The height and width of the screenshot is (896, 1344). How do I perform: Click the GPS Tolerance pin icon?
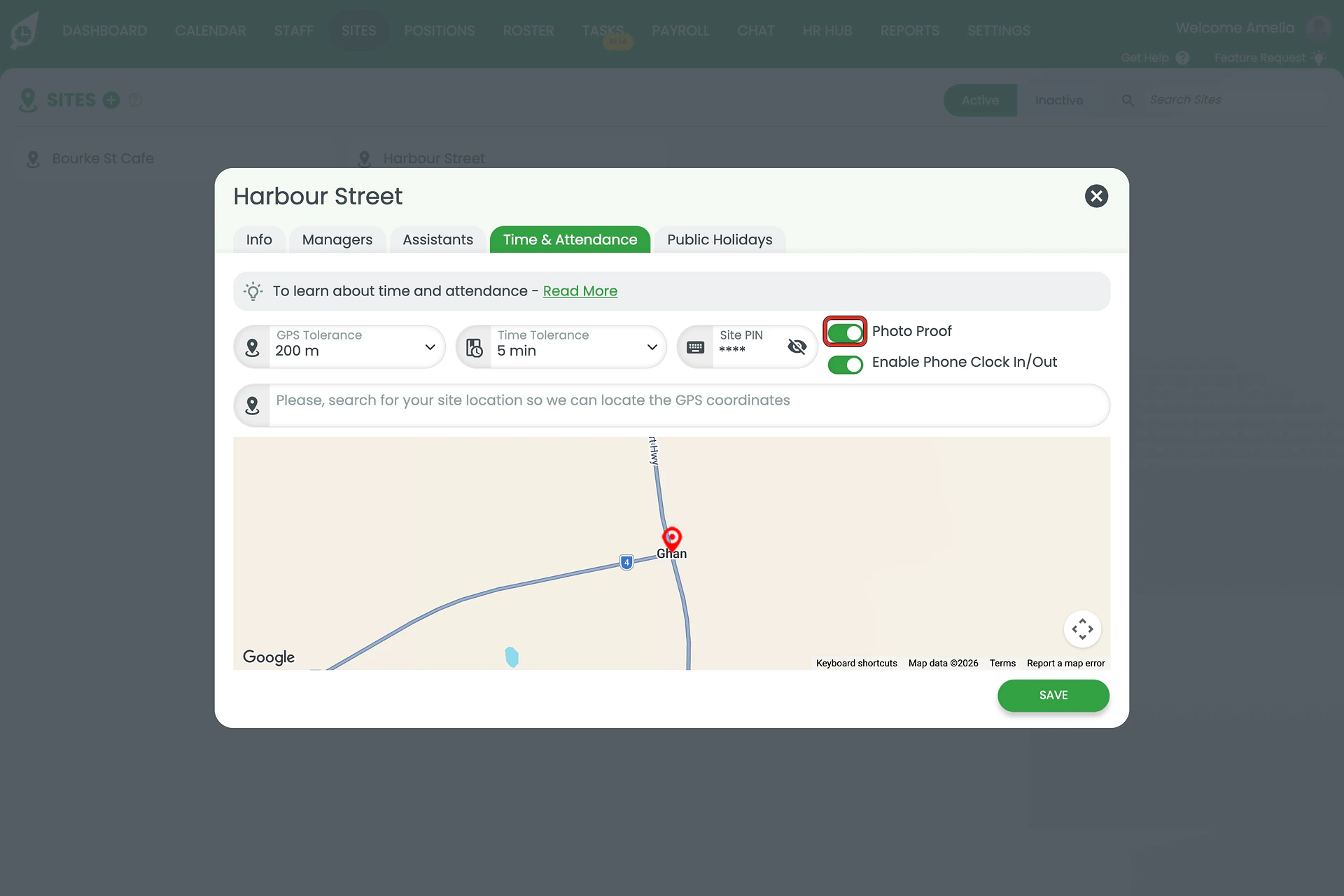tap(253, 347)
